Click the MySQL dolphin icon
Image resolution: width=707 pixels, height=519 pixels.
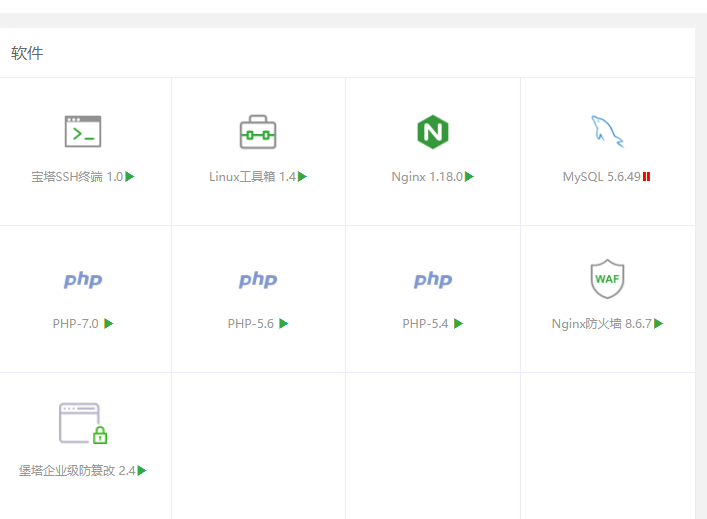tap(607, 131)
